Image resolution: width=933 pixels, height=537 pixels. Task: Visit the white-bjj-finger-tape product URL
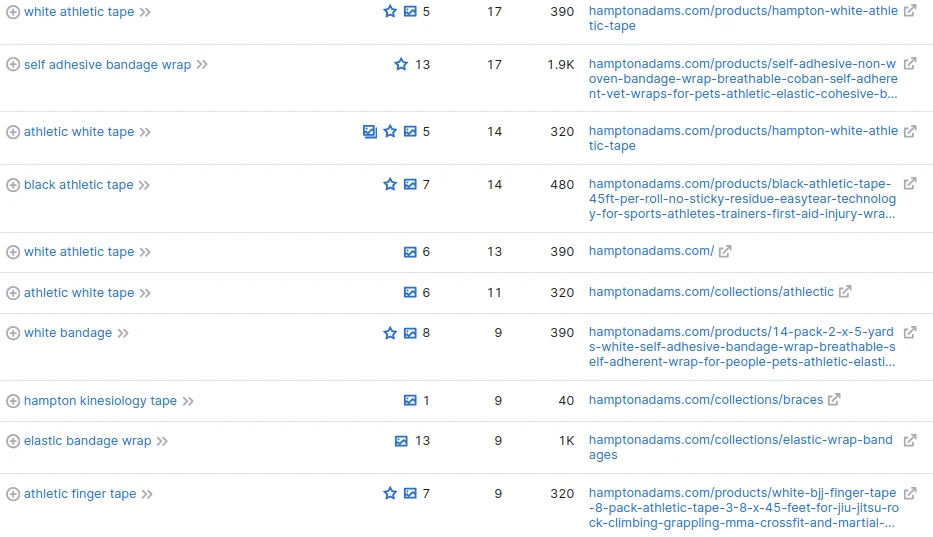pyautogui.click(x=744, y=508)
